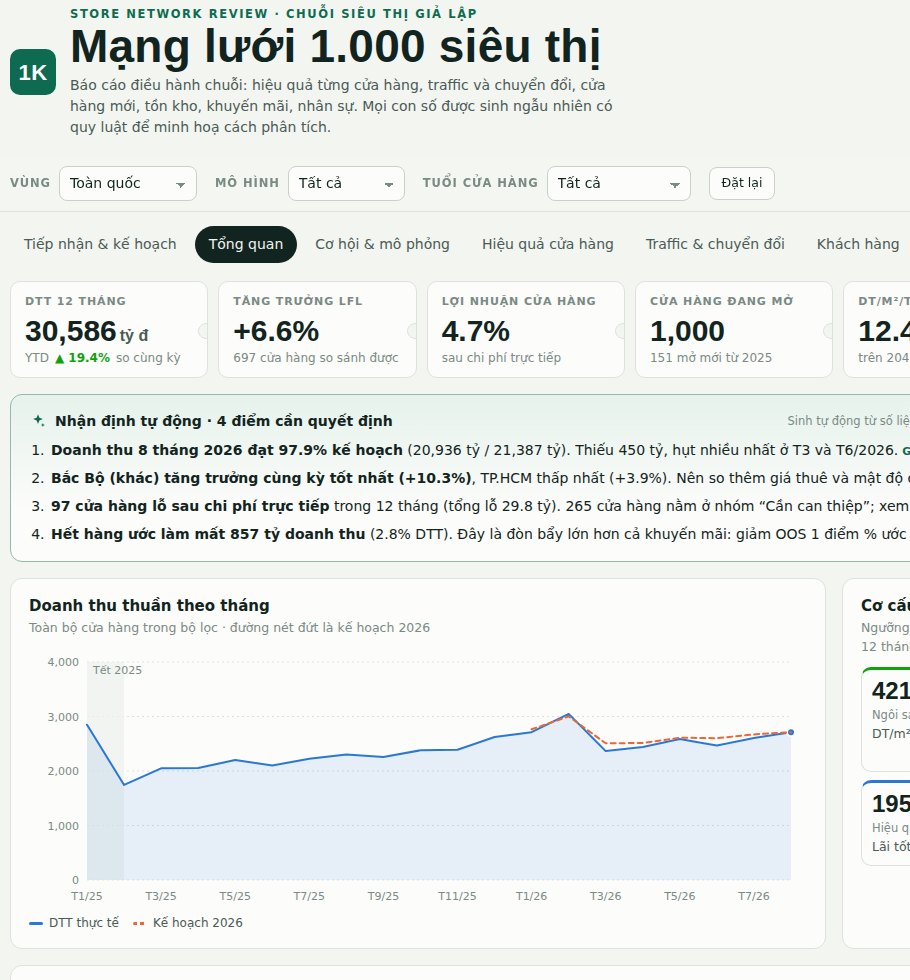
Task: Click the 4.7% store profit value
Action: coord(476,331)
